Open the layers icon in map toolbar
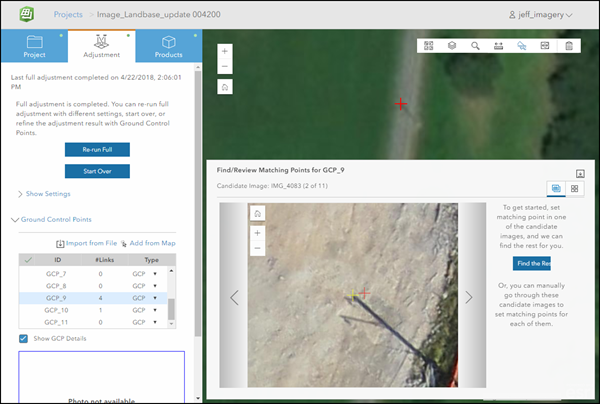600x404 pixels. tap(452, 46)
